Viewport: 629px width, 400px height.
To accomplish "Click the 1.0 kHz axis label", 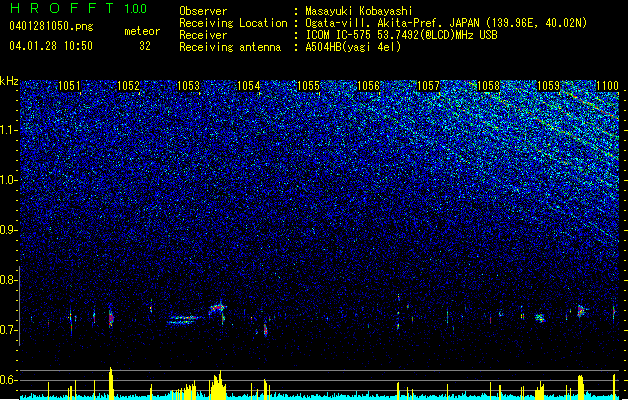I will [7, 180].
